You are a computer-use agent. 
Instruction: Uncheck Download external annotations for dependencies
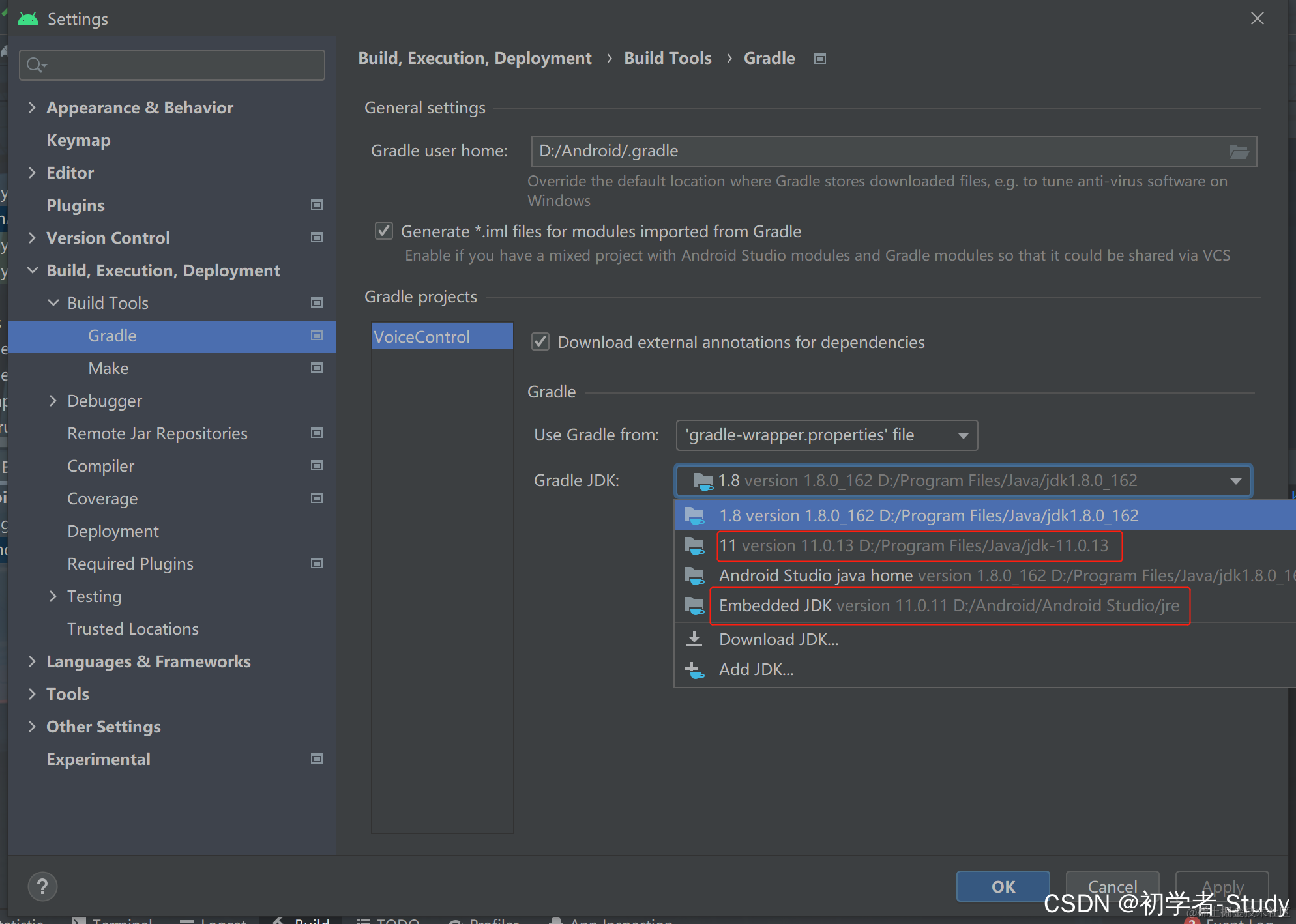[540, 342]
